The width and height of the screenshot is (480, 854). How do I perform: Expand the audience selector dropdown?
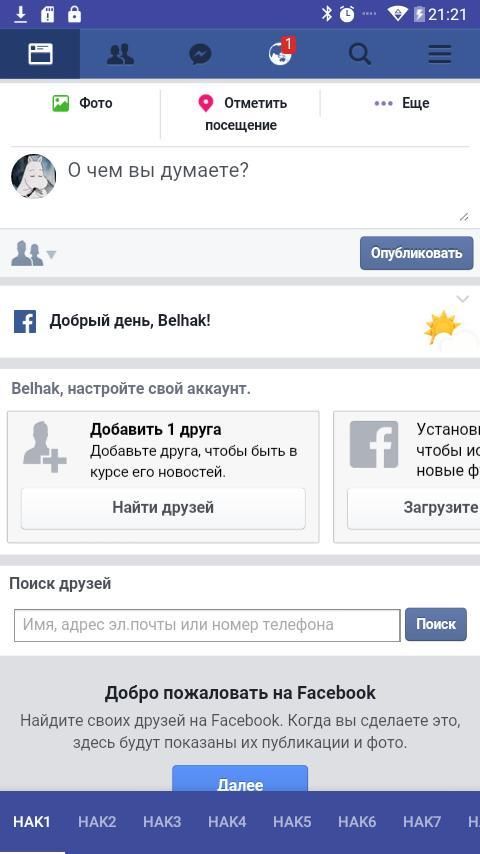33,254
